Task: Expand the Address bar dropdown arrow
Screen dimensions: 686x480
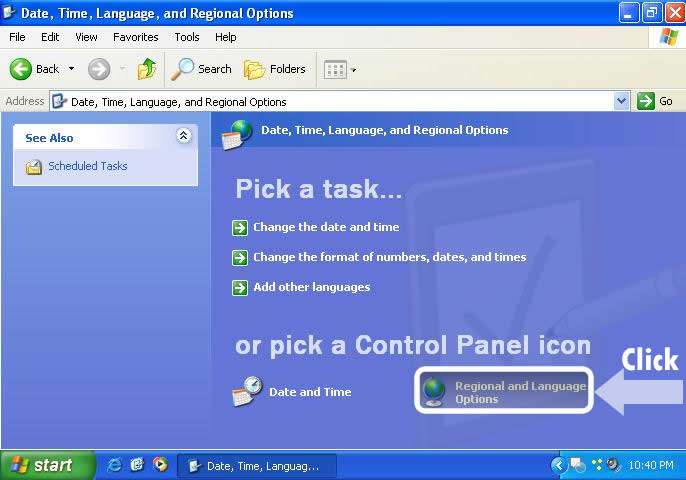Action: tap(622, 101)
